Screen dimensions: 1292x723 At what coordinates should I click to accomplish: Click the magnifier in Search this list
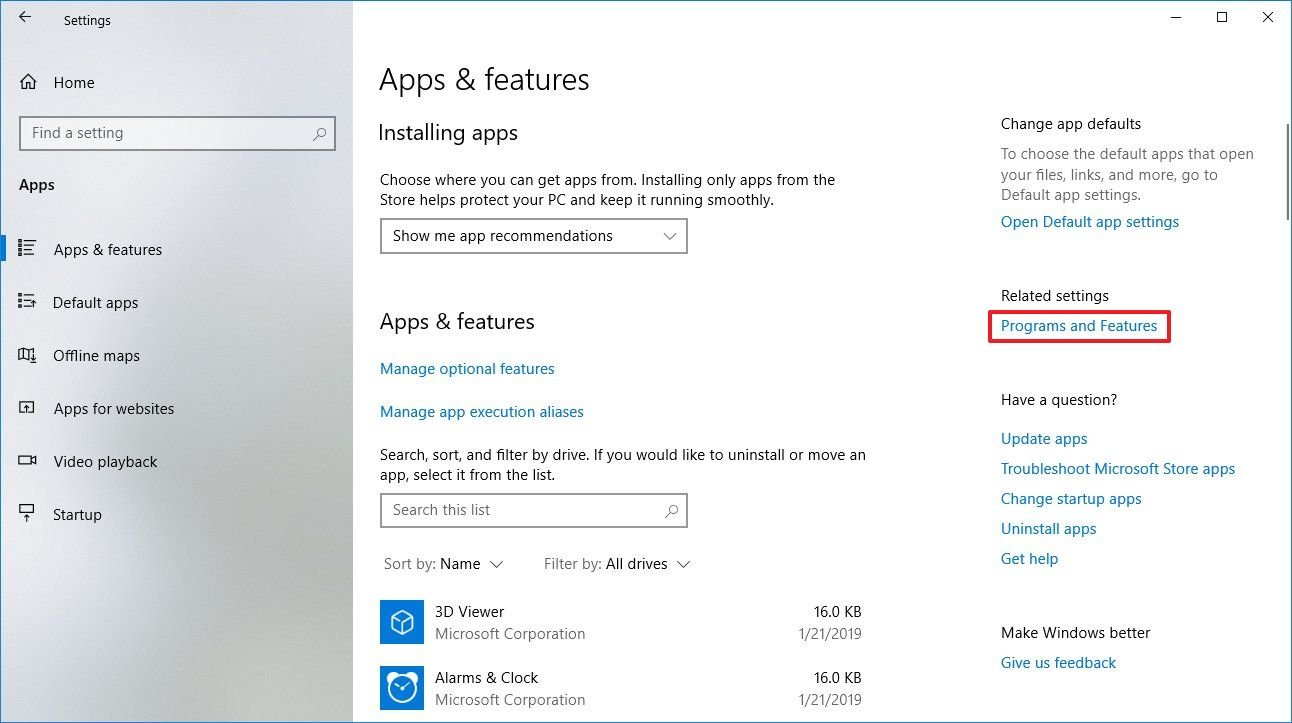point(672,511)
